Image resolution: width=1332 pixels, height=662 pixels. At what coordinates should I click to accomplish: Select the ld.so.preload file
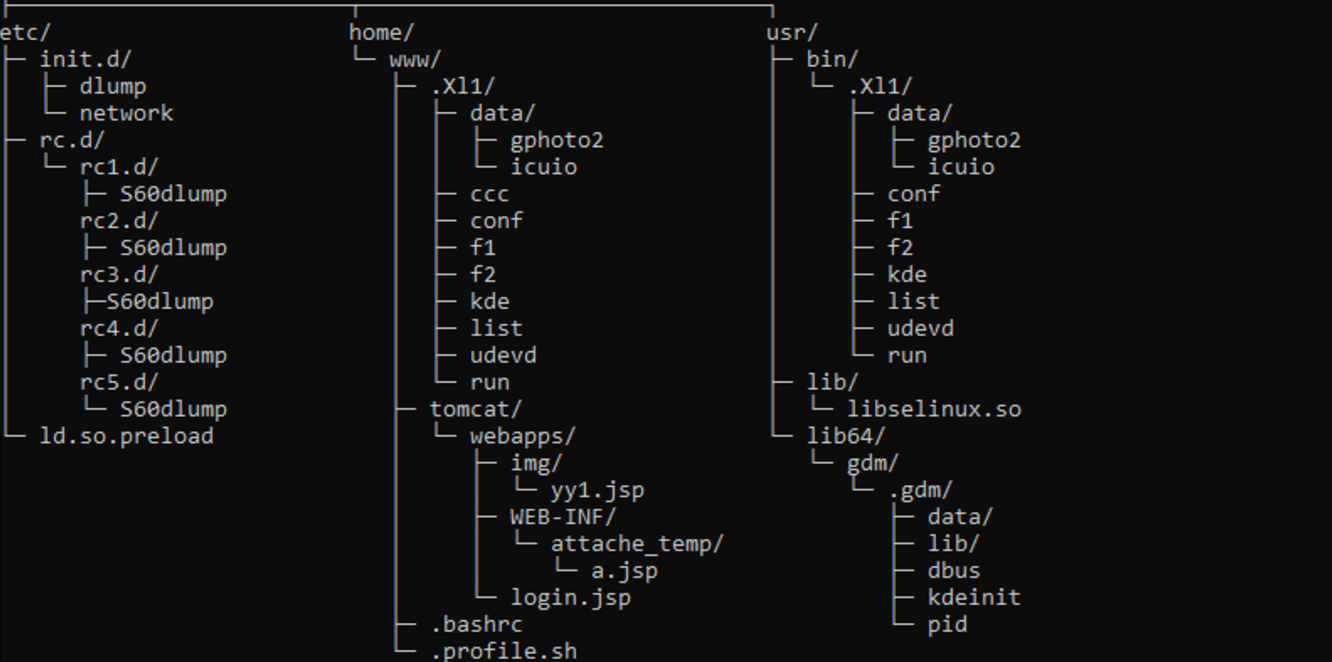(x=126, y=436)
